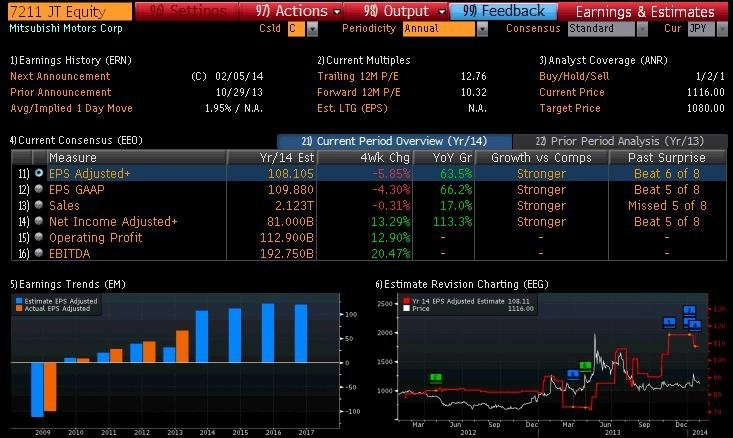
Task: Click the EPS GAAP estimate value 109.880
Action: 290,190
